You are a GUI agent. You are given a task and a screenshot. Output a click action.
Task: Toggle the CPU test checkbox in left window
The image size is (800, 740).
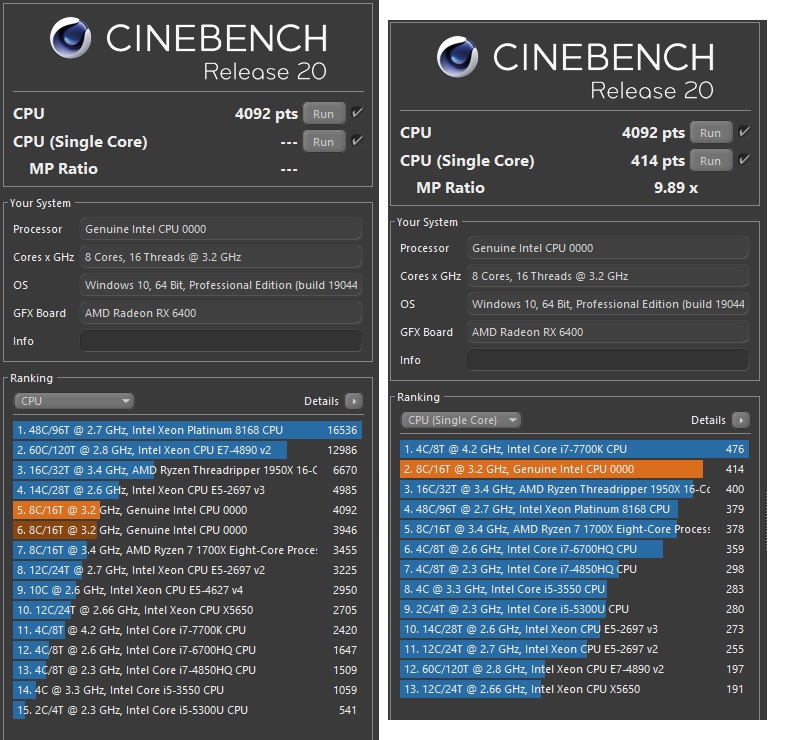point(357,112)
